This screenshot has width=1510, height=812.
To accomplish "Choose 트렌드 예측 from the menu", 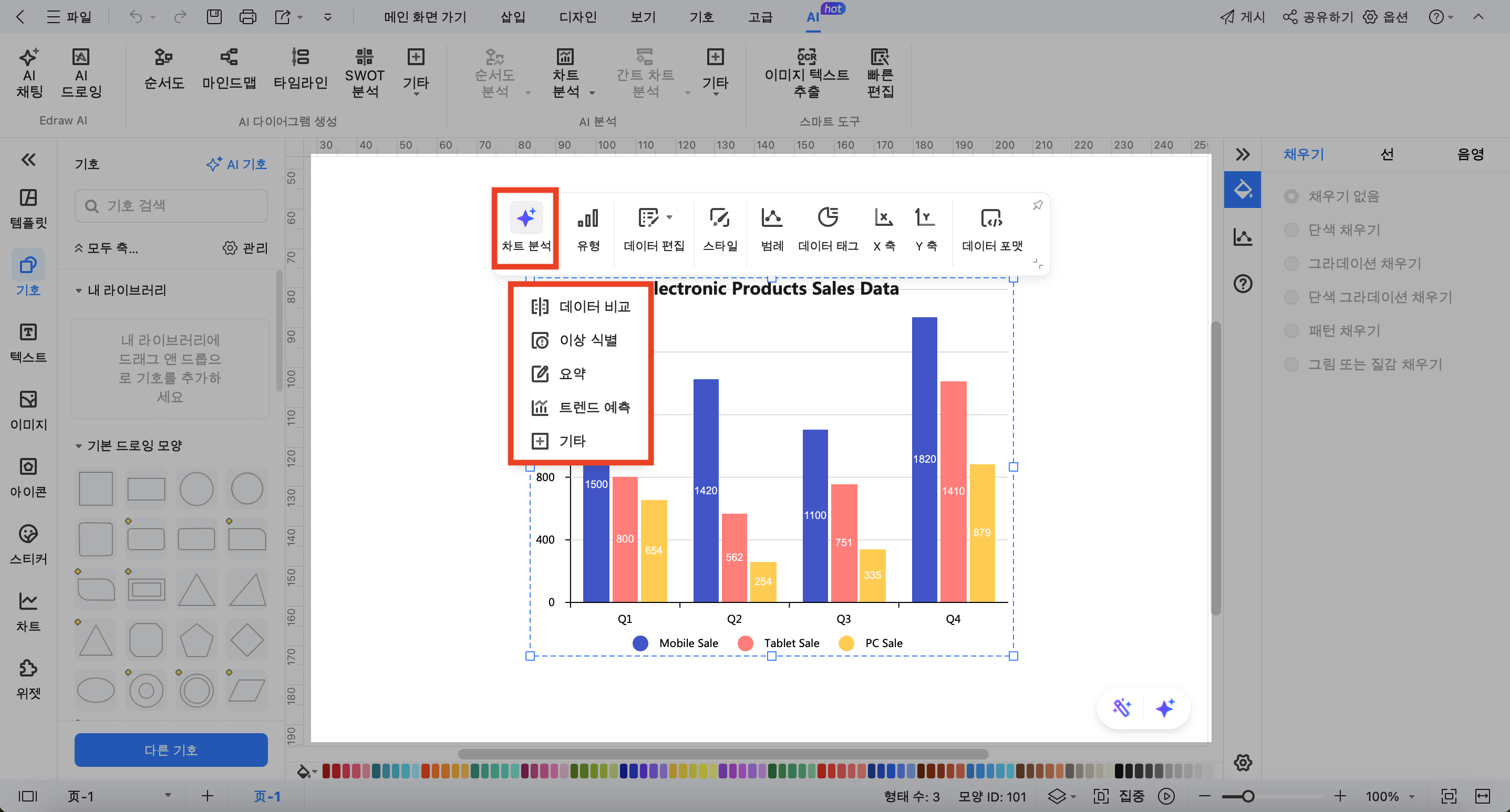I will [x=593, y=407].
